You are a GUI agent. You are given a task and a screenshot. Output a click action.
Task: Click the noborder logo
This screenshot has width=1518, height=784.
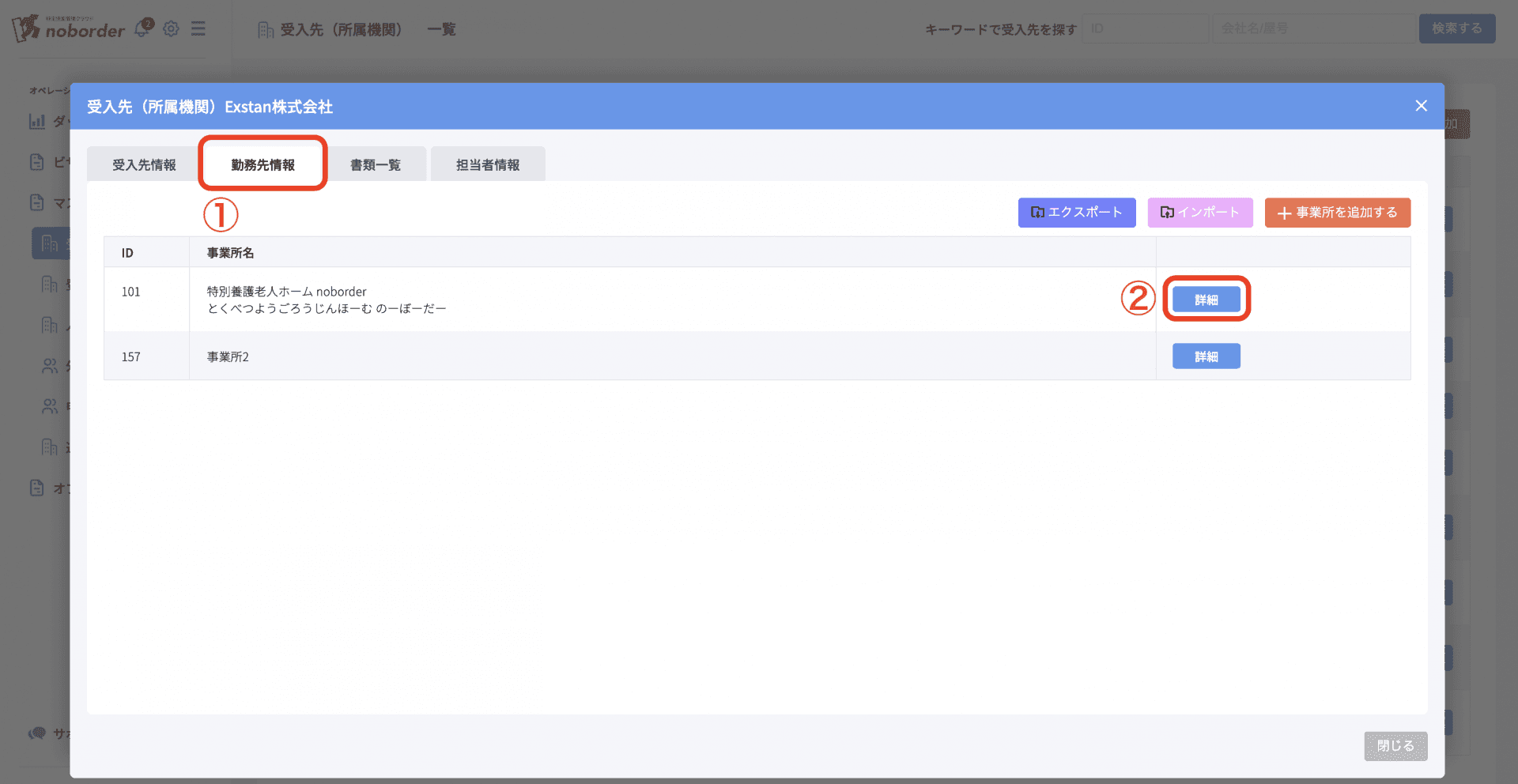[x=69, y=28]
